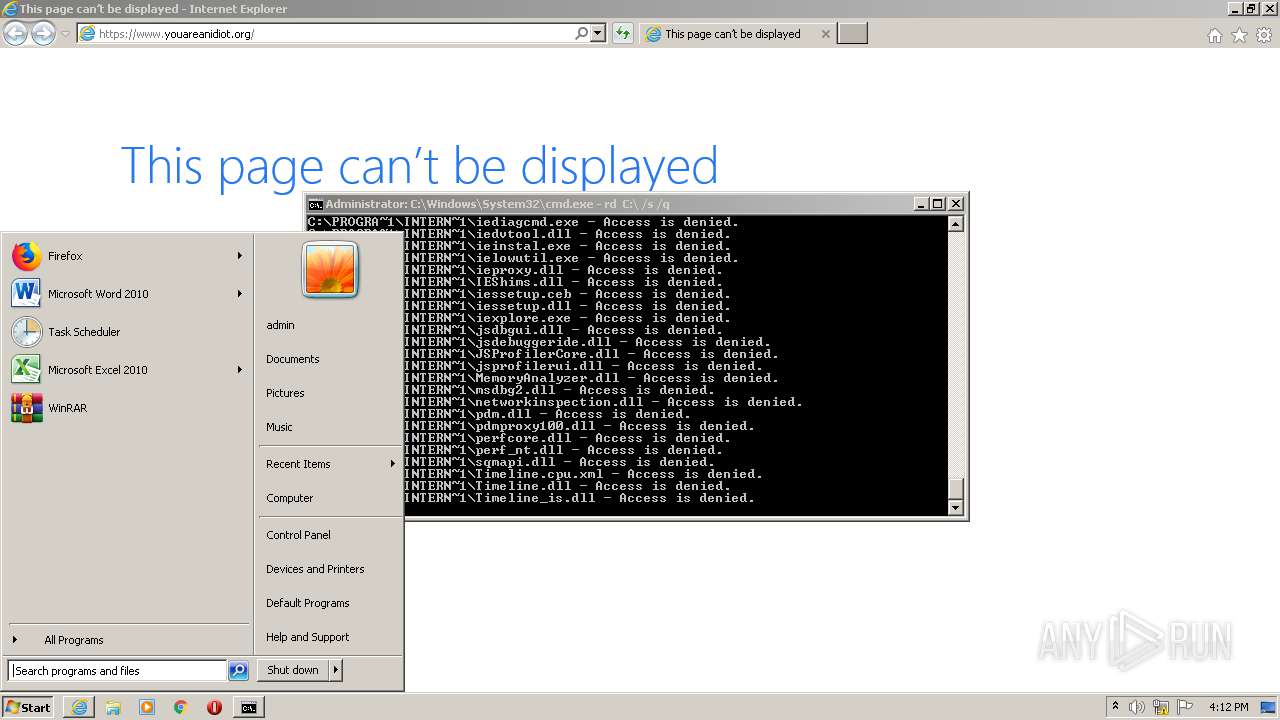1280x720 pixels.
Task: Open Windows Explorer from taskbar
Action: [x=113, y=707]
